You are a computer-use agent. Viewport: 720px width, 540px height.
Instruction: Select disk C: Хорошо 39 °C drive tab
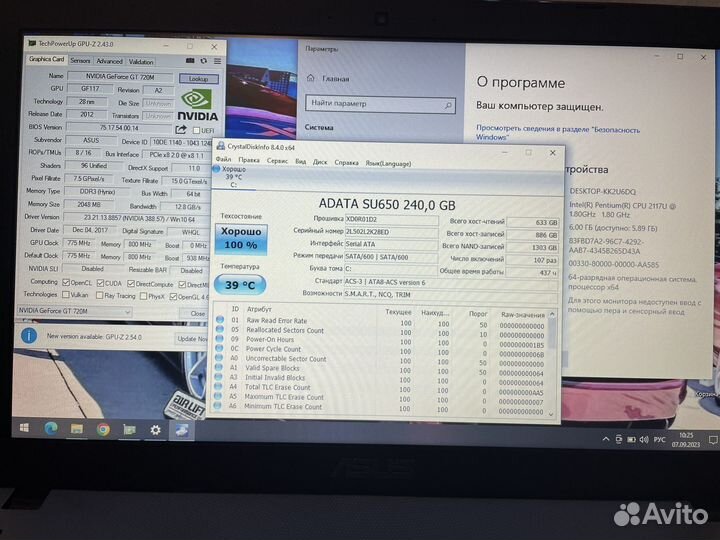pos(234,177)
